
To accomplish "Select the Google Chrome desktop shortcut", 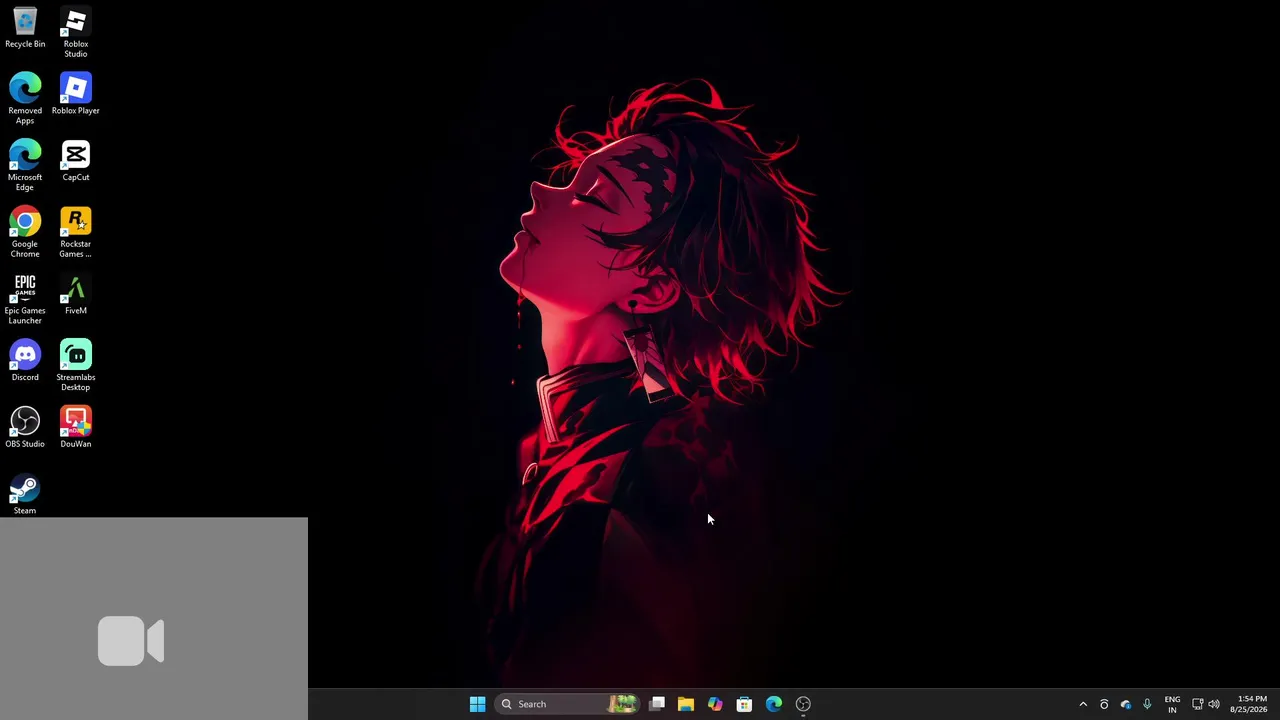I will tap(25, 233).
